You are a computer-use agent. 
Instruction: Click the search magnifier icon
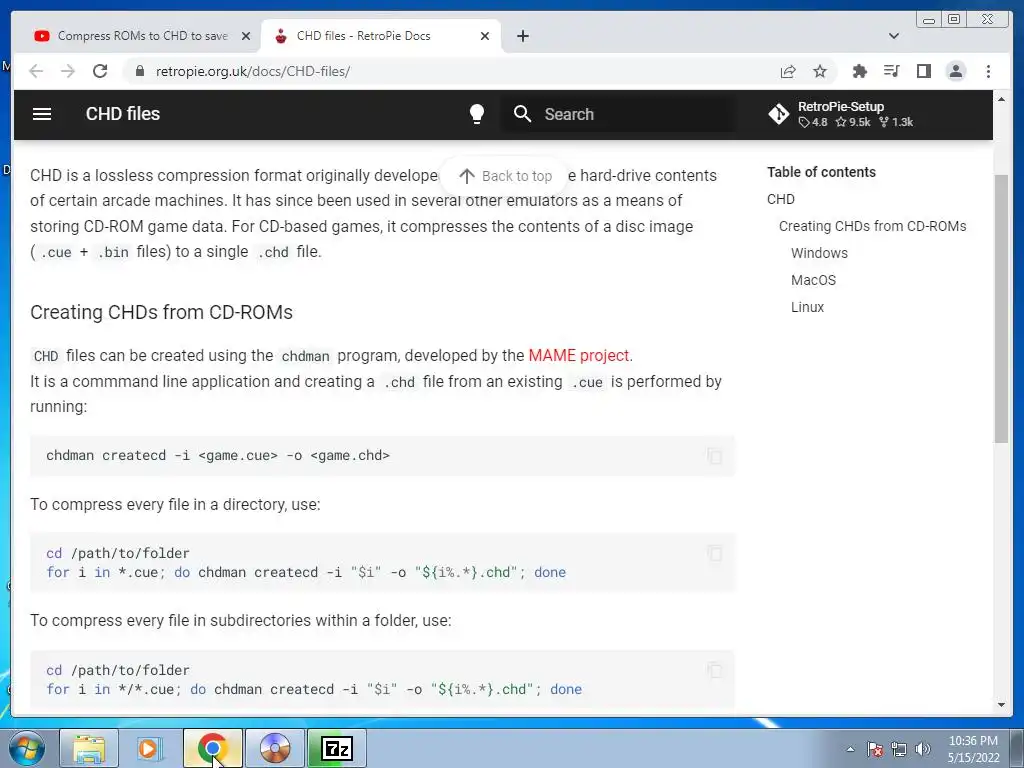(522, 114)
